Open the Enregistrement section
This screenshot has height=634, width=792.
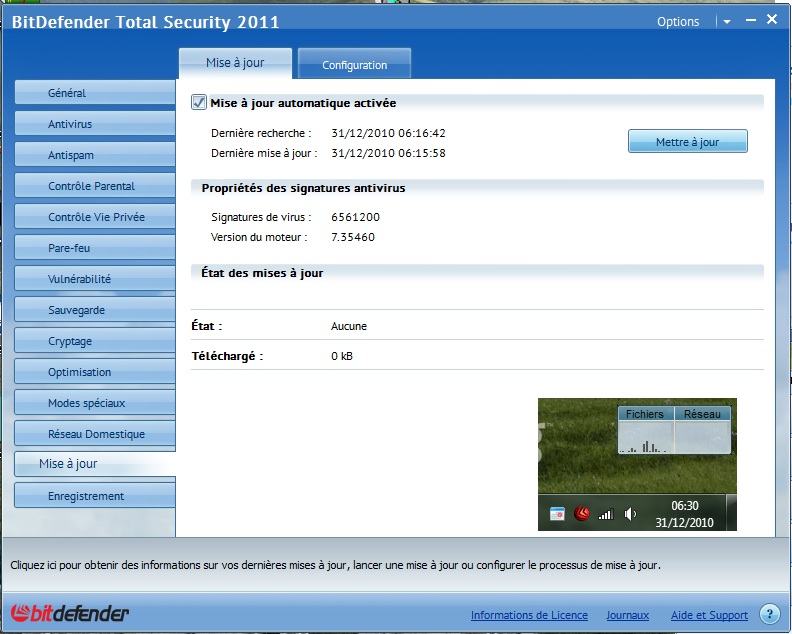pyautogui.click(x=94, y=496)
